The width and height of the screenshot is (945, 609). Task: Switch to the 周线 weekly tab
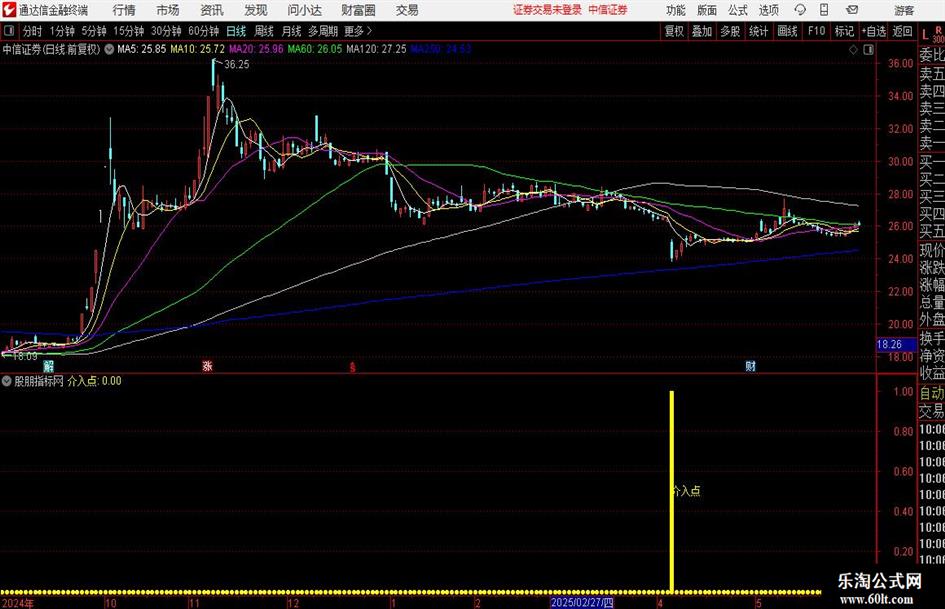(264, 31)
